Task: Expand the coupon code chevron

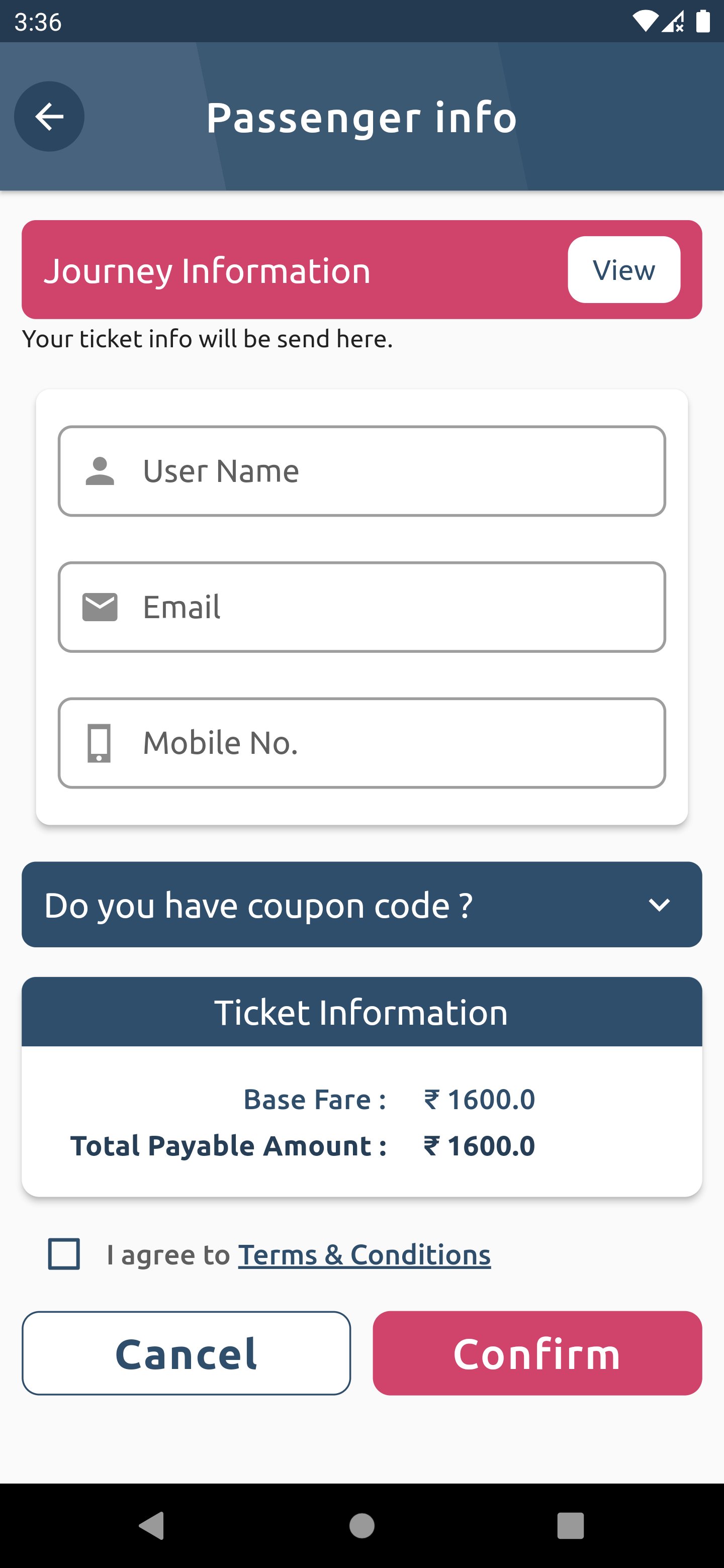Action: 659,905
